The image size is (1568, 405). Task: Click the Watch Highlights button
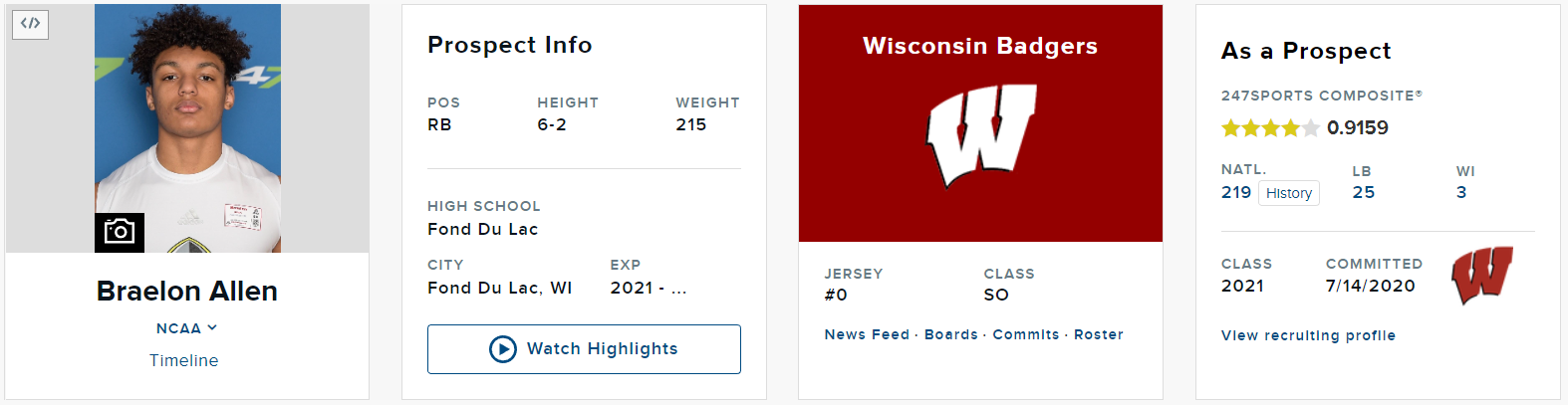(584, 349)
